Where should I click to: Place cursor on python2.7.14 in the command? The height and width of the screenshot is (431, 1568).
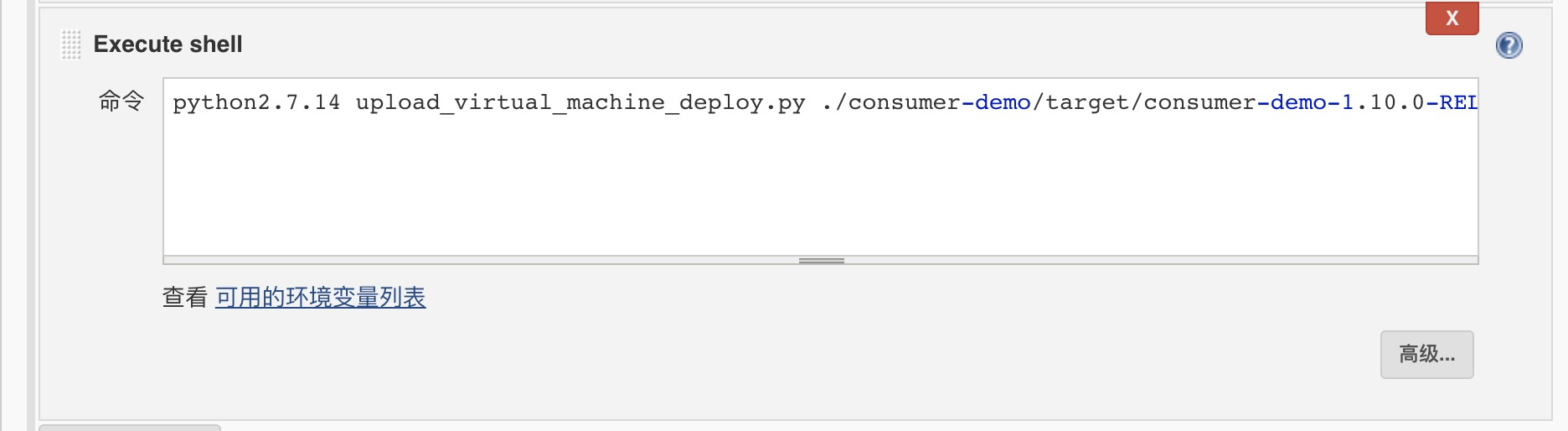tap(256, 103)
